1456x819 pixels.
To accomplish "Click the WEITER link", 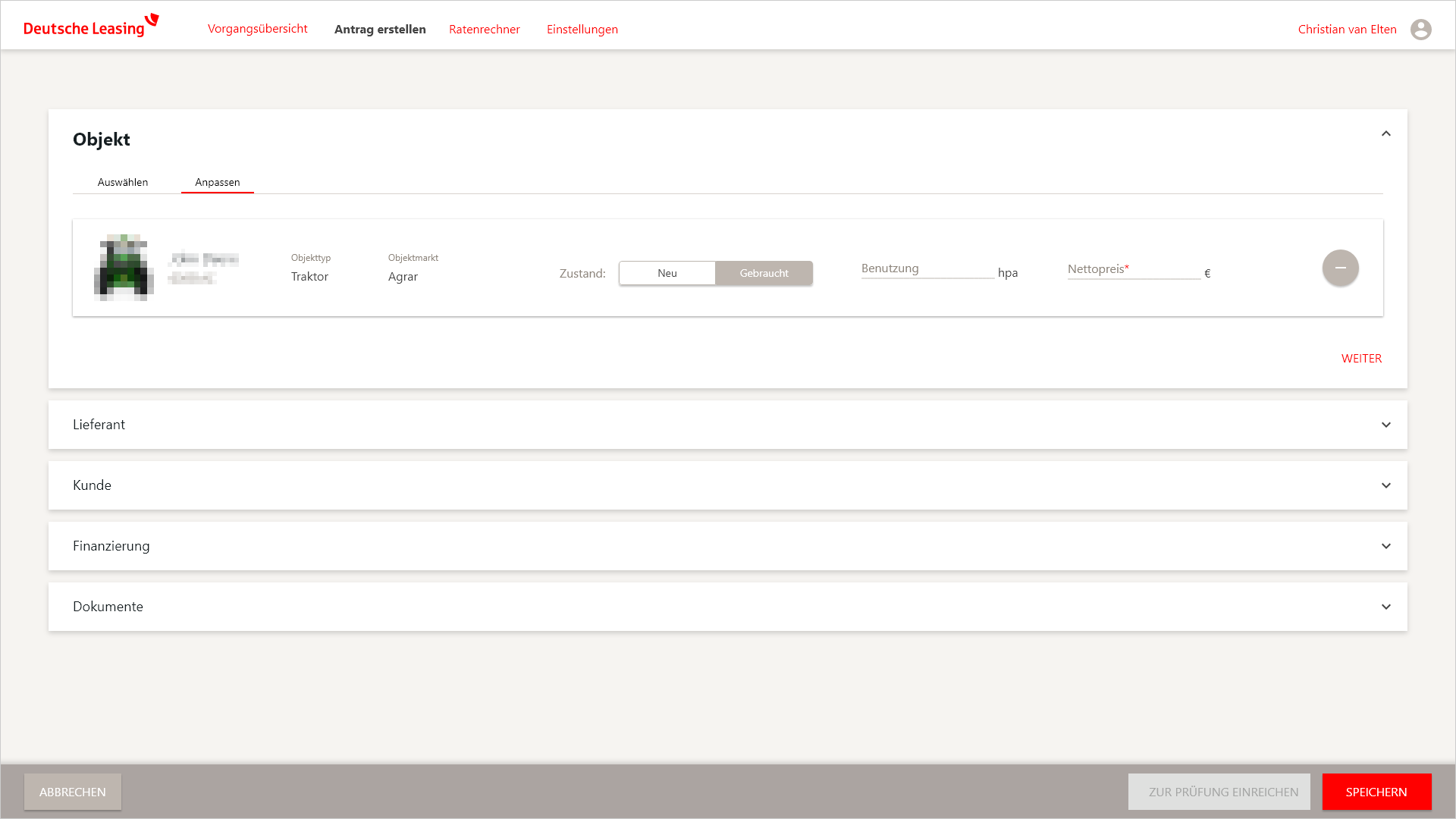I will click(x=1361, y=358).
